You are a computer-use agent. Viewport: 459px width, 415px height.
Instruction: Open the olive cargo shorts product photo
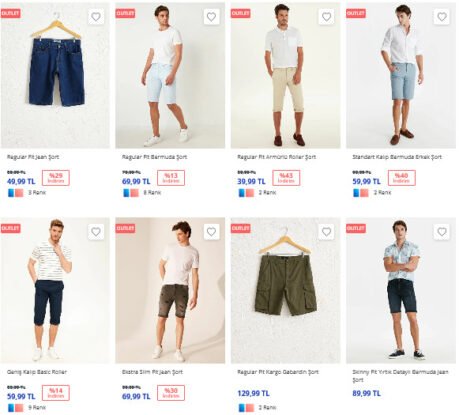tap(286, 290)
